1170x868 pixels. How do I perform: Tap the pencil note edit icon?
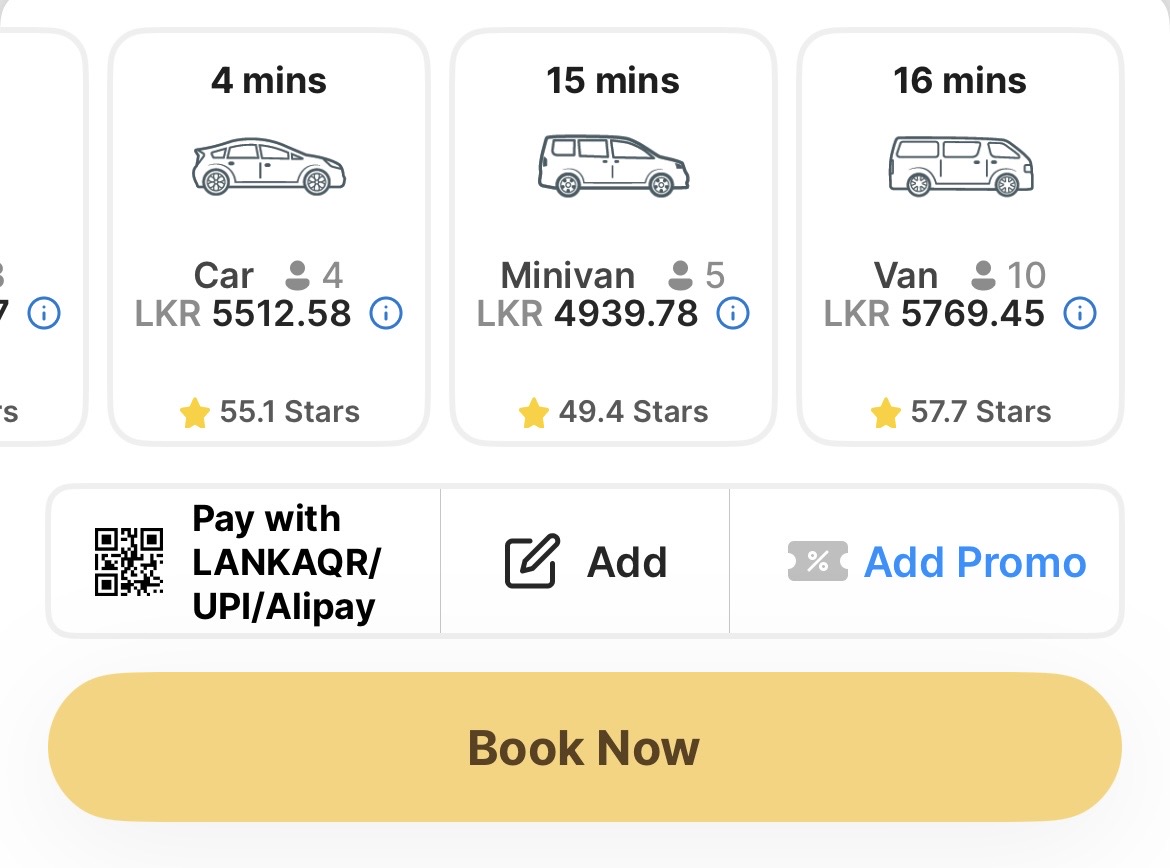pos(533,561)
